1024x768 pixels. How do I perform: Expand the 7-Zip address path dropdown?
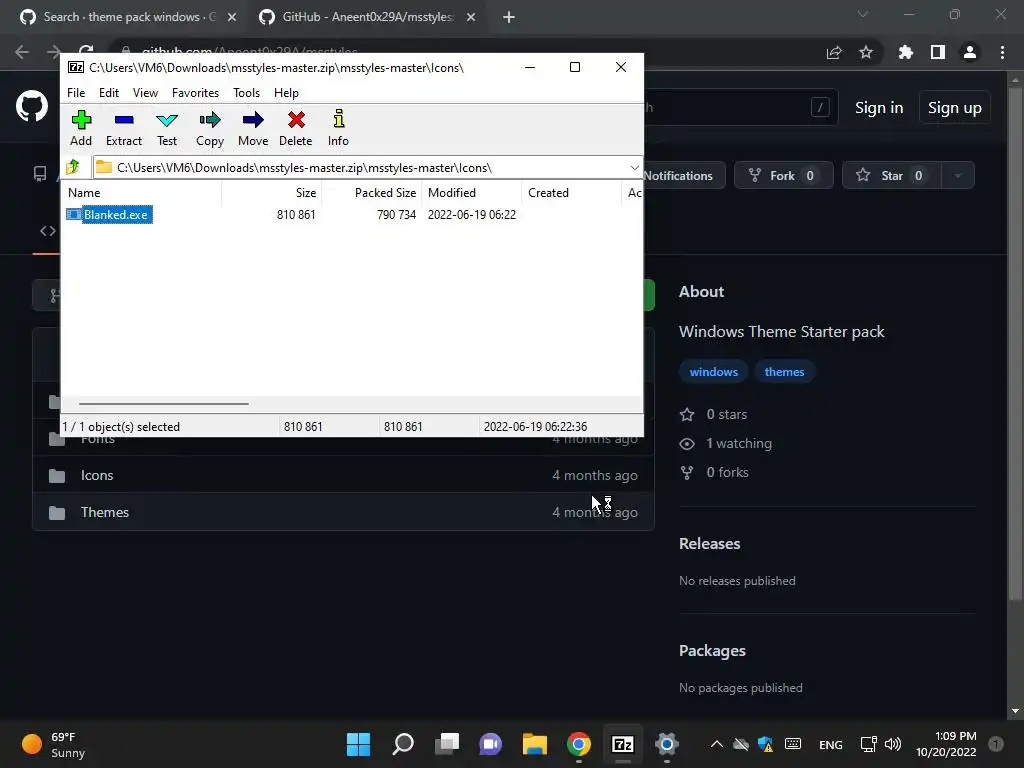coord(634,168)
